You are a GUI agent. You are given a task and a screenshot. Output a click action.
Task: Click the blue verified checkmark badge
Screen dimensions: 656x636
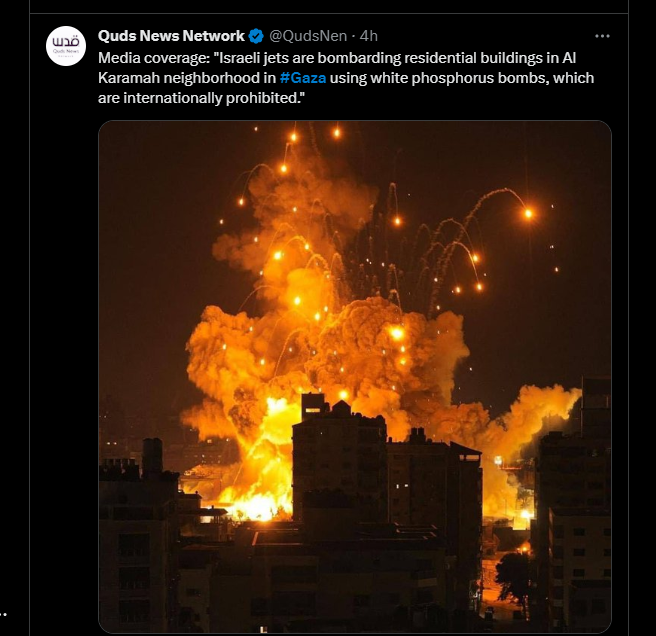coord(256,36)
